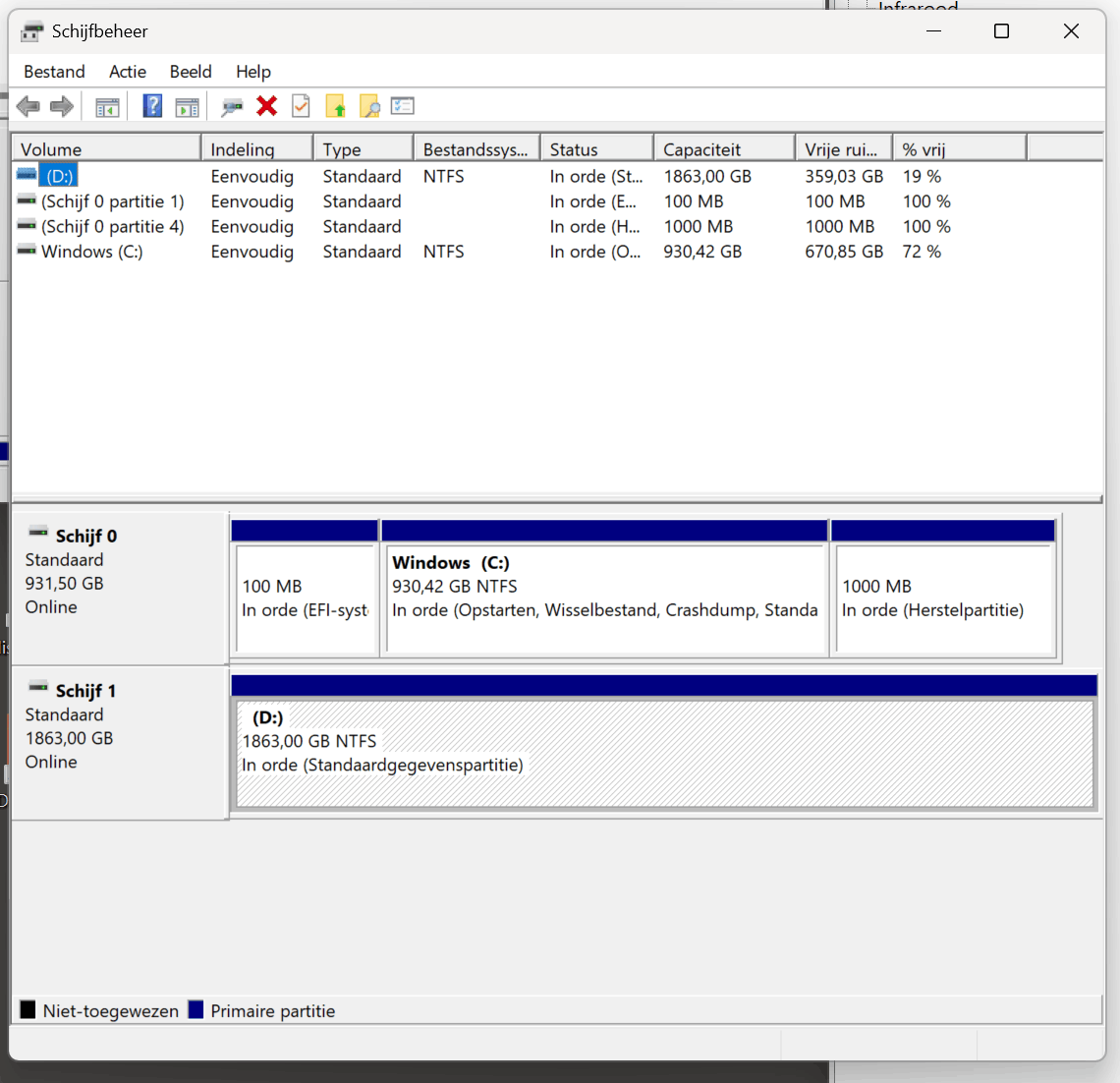Open the Help question-mark toolbar icon
Screen dimensions: 1120x1083
[152, 106]
